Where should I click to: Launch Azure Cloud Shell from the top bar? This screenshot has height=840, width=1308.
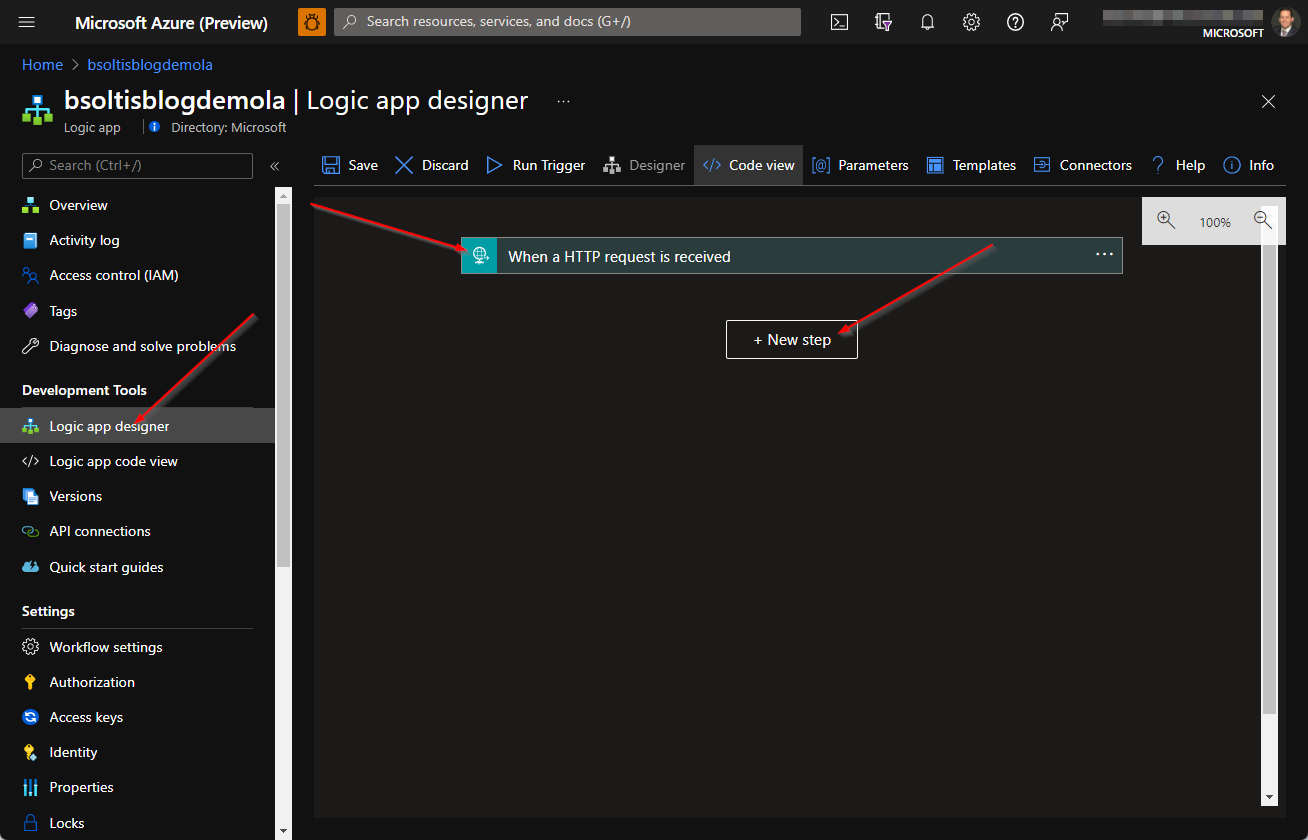point(839,21)
